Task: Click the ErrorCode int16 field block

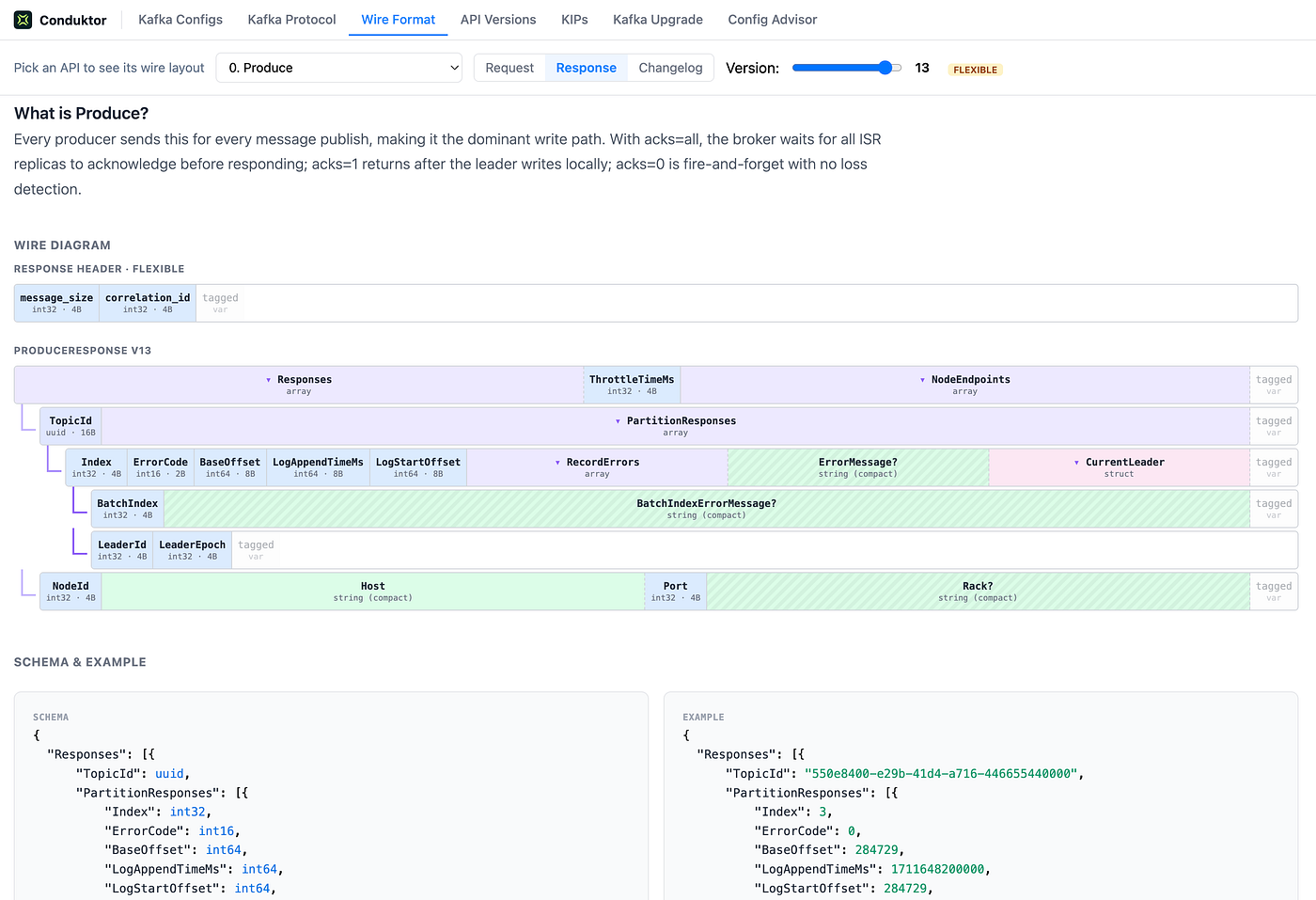Action: click(161, 467)
